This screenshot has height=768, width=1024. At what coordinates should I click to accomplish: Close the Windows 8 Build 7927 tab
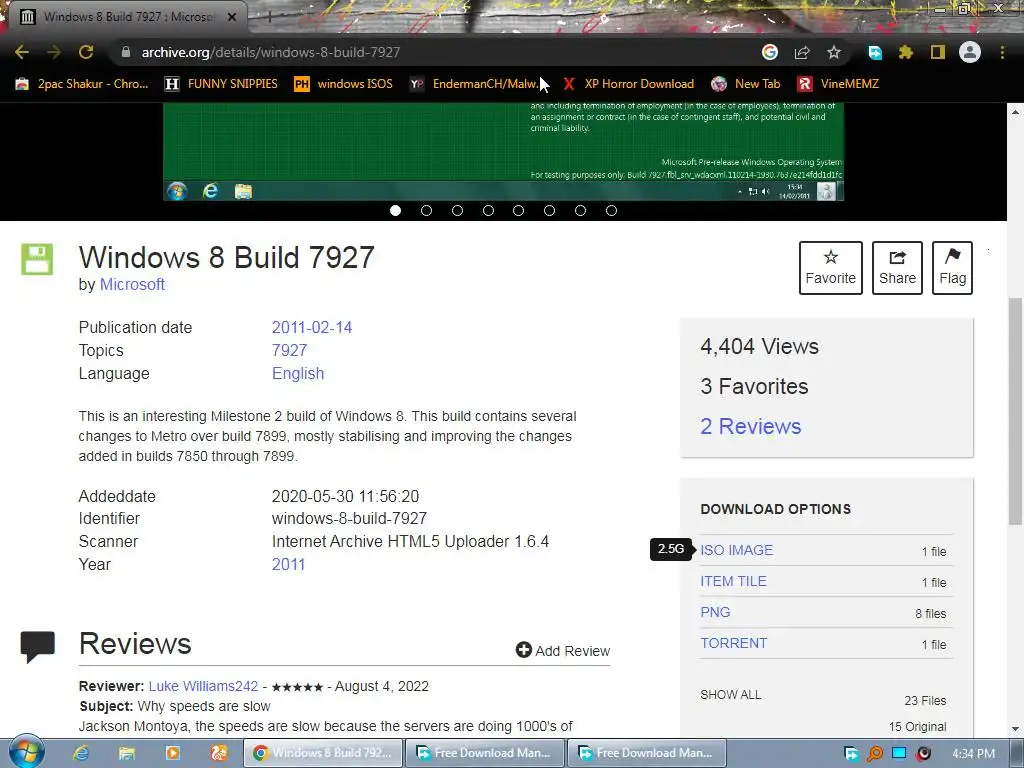(x=232, y=17)
